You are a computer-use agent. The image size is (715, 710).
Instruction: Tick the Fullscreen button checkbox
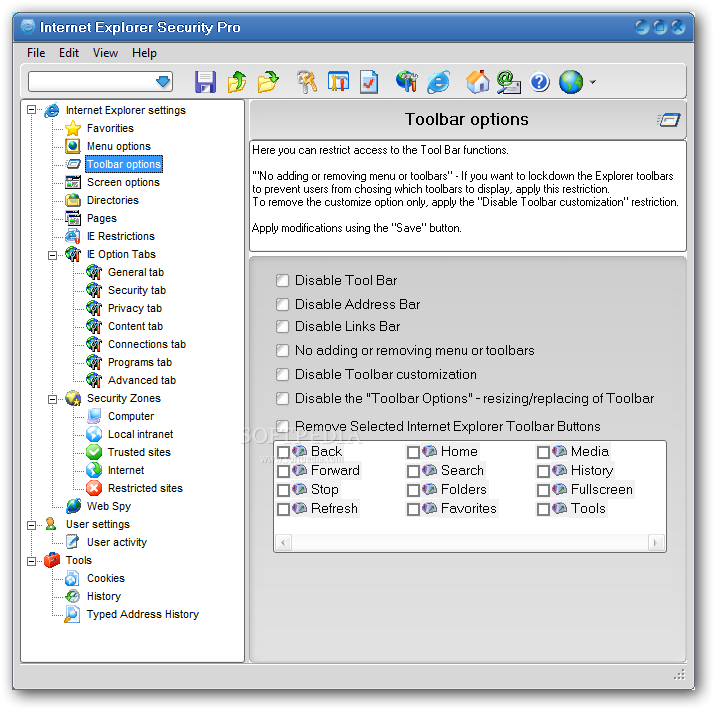(543, 490)
